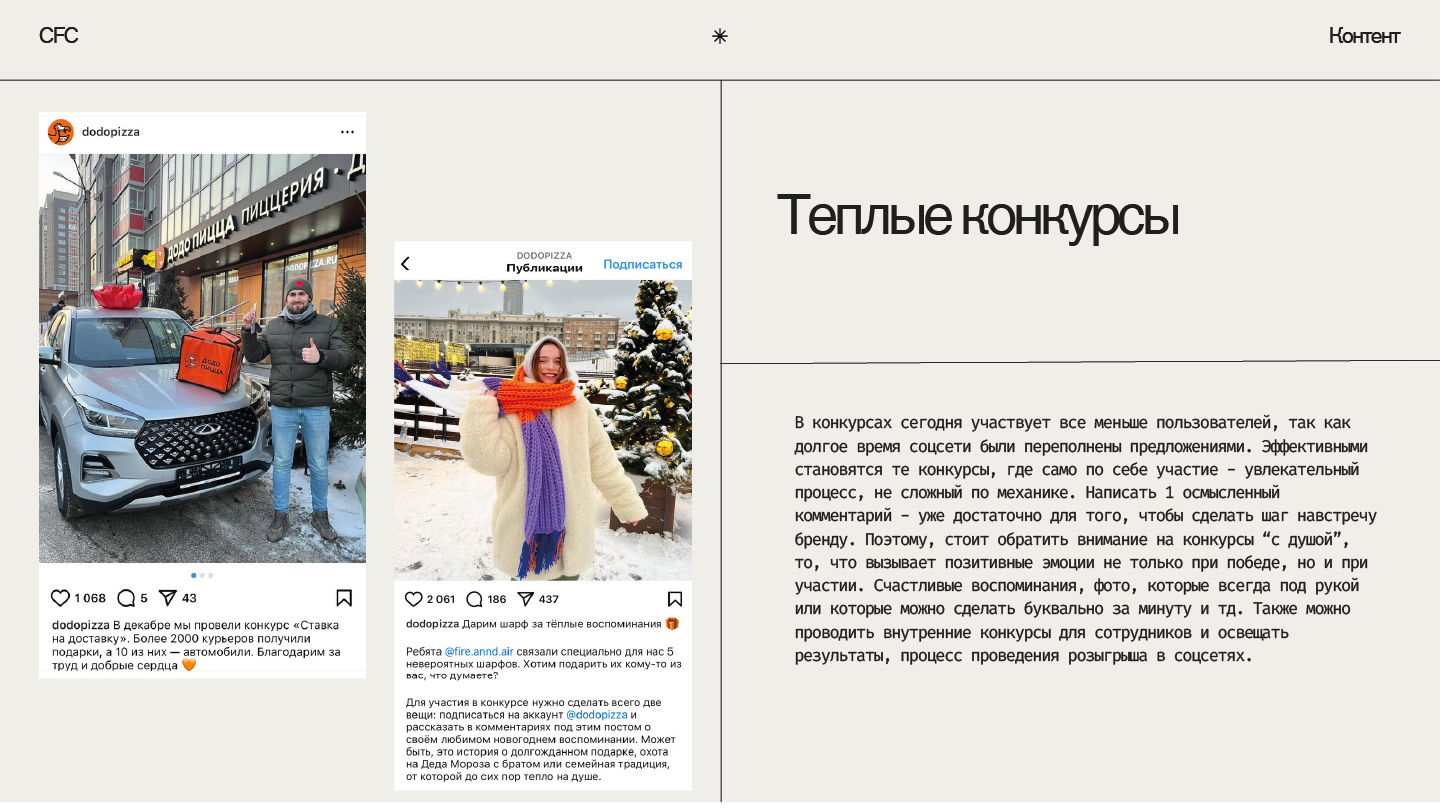
Task: Save the scarf giveaway post bookmark
Action: click(675, 599)
